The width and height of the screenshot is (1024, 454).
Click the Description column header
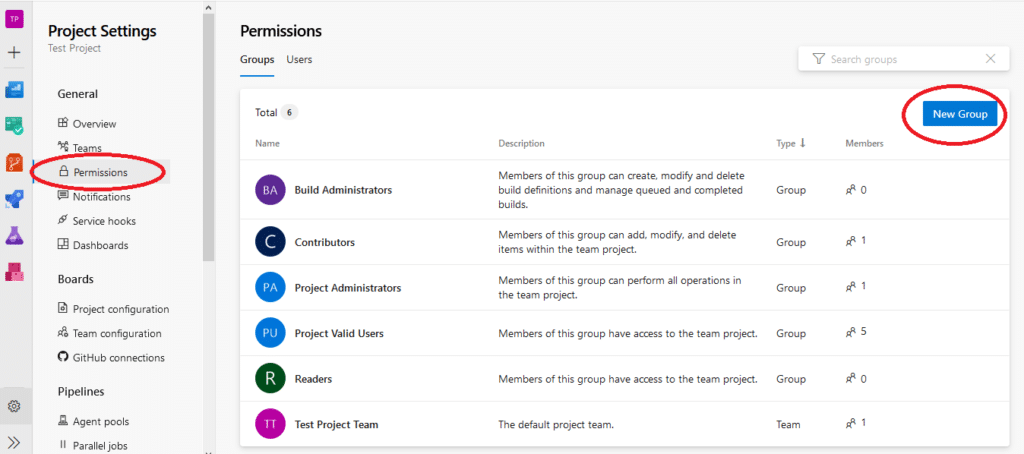pos(521,143)
